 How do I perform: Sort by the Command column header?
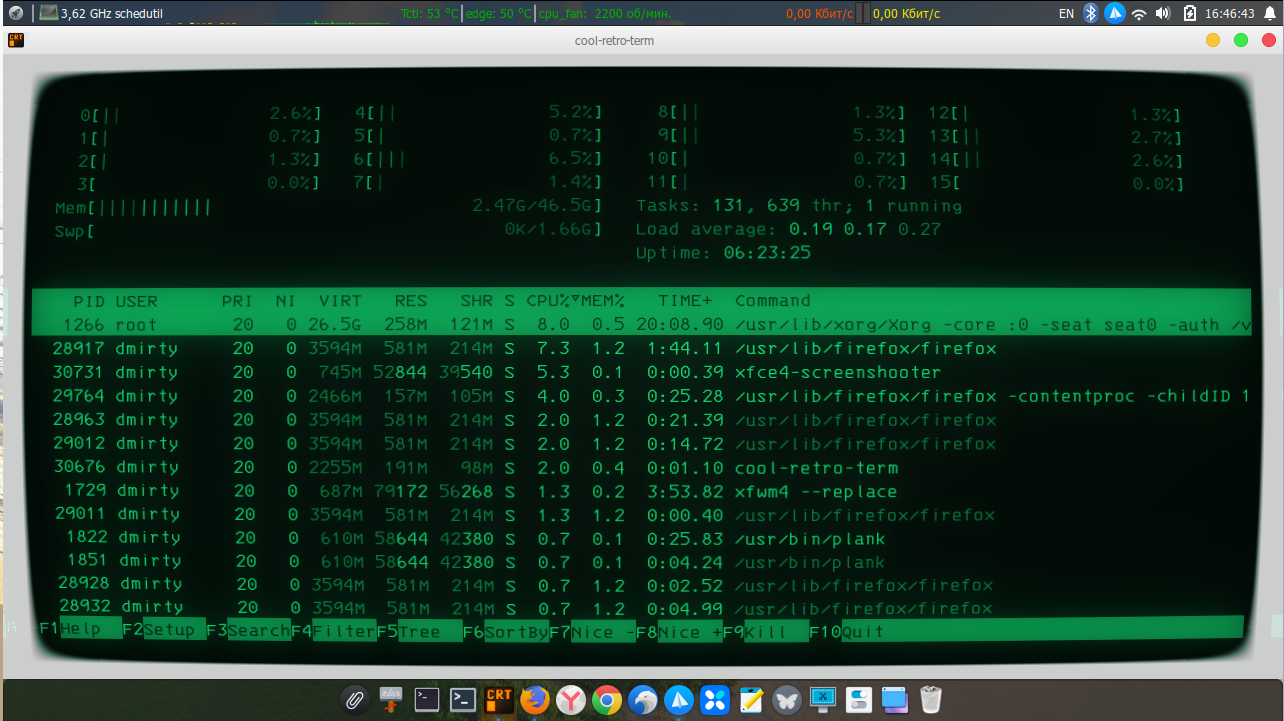(773, 301)
